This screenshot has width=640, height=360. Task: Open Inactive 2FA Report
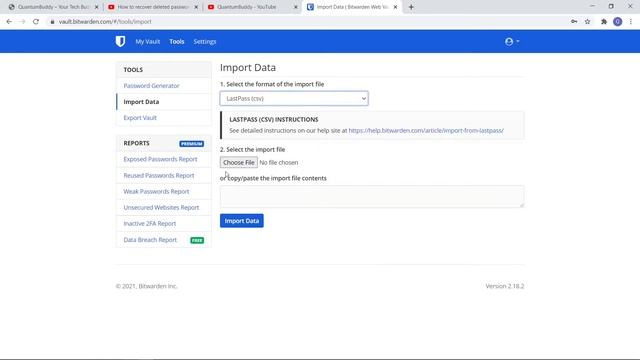pyautogui.click(x=150, y=224)
